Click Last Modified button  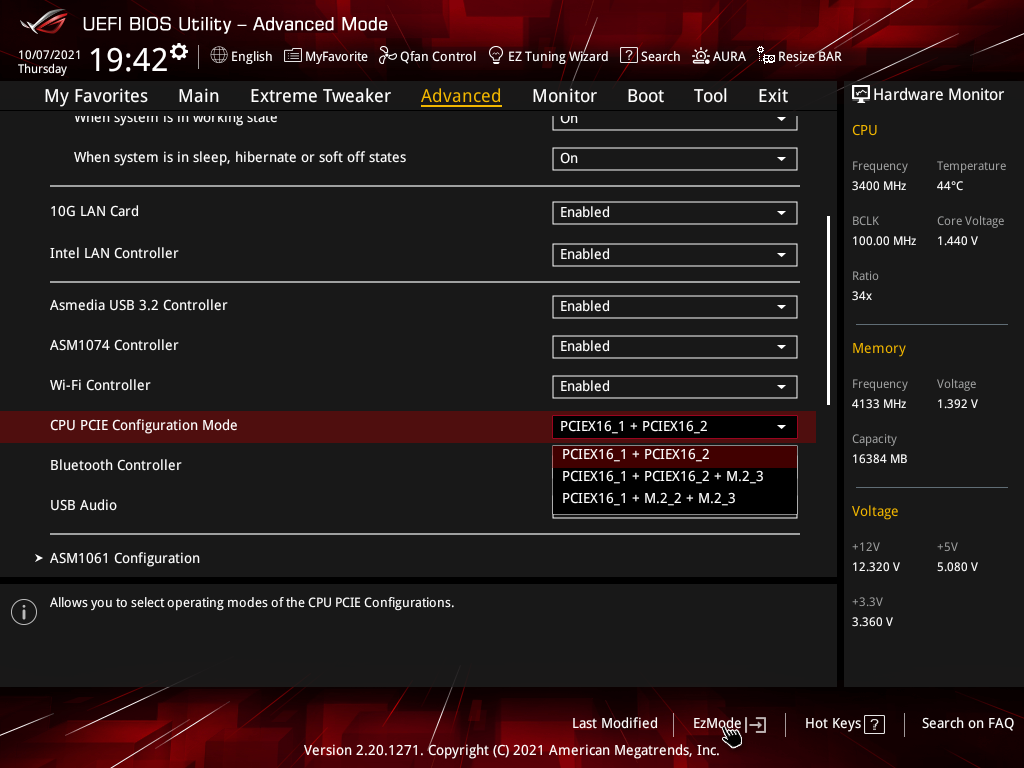click(x=615, y=724)
